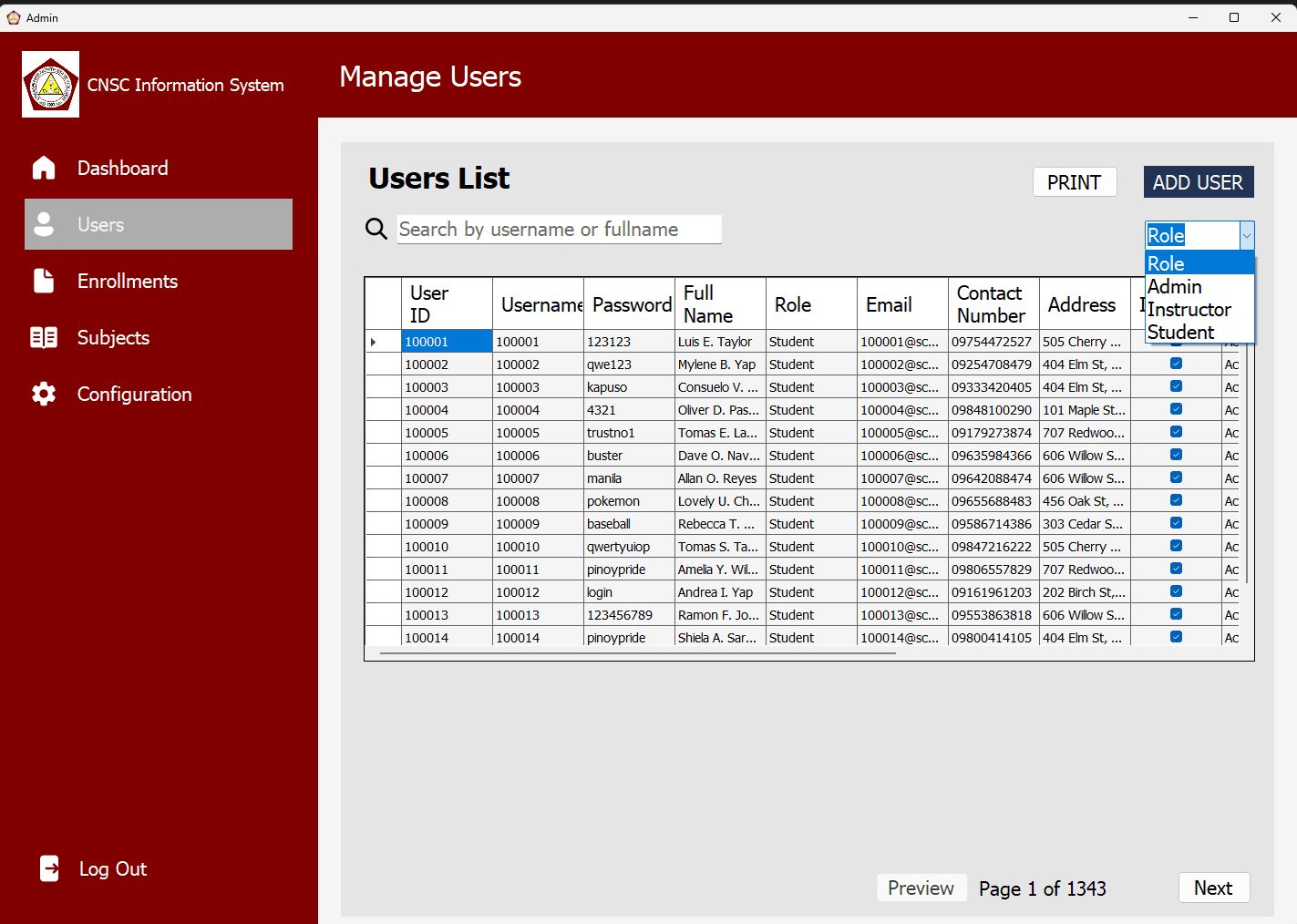Choose Instructor in the Role dropdown list

[1189, 310]
